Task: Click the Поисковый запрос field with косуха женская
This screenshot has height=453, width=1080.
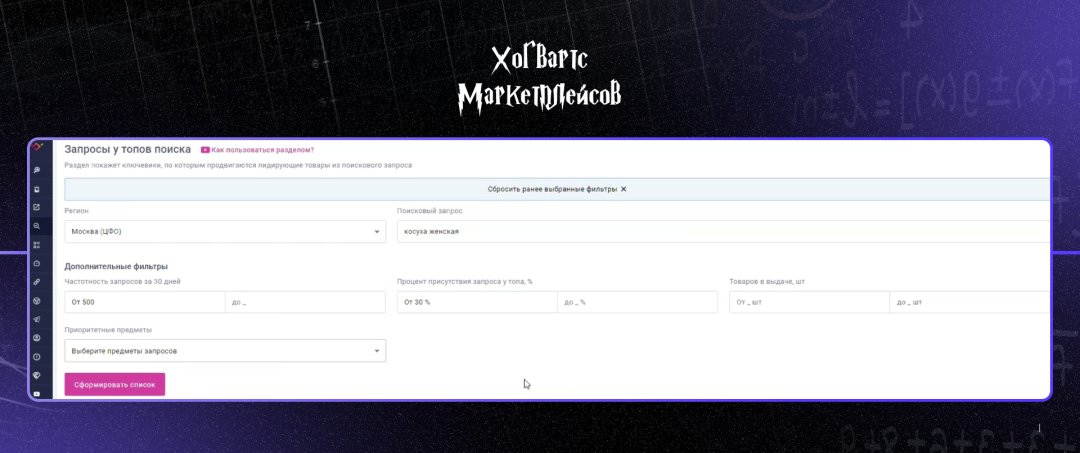Action: (720, 231)
